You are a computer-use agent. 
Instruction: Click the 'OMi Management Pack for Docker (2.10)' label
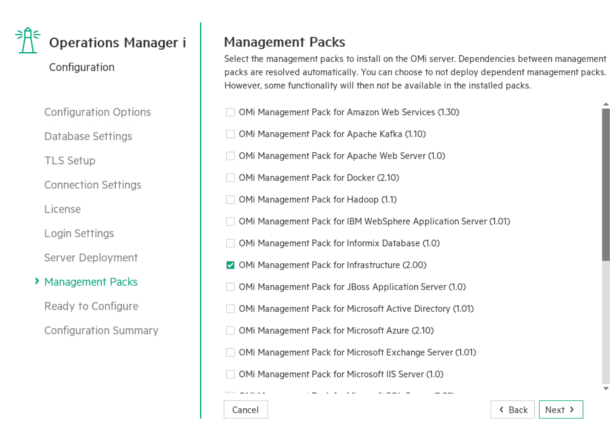[319, 178]
